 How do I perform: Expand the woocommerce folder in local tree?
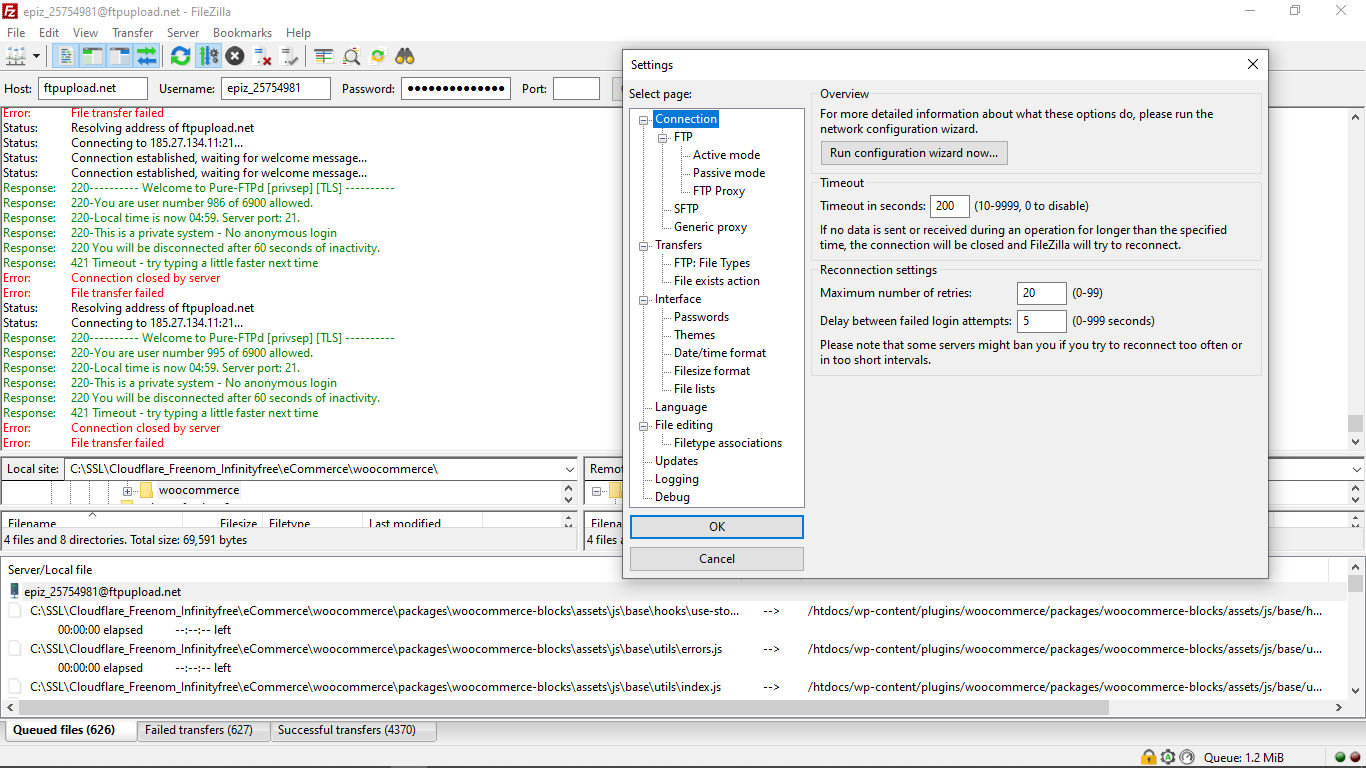tap(128, 491)
